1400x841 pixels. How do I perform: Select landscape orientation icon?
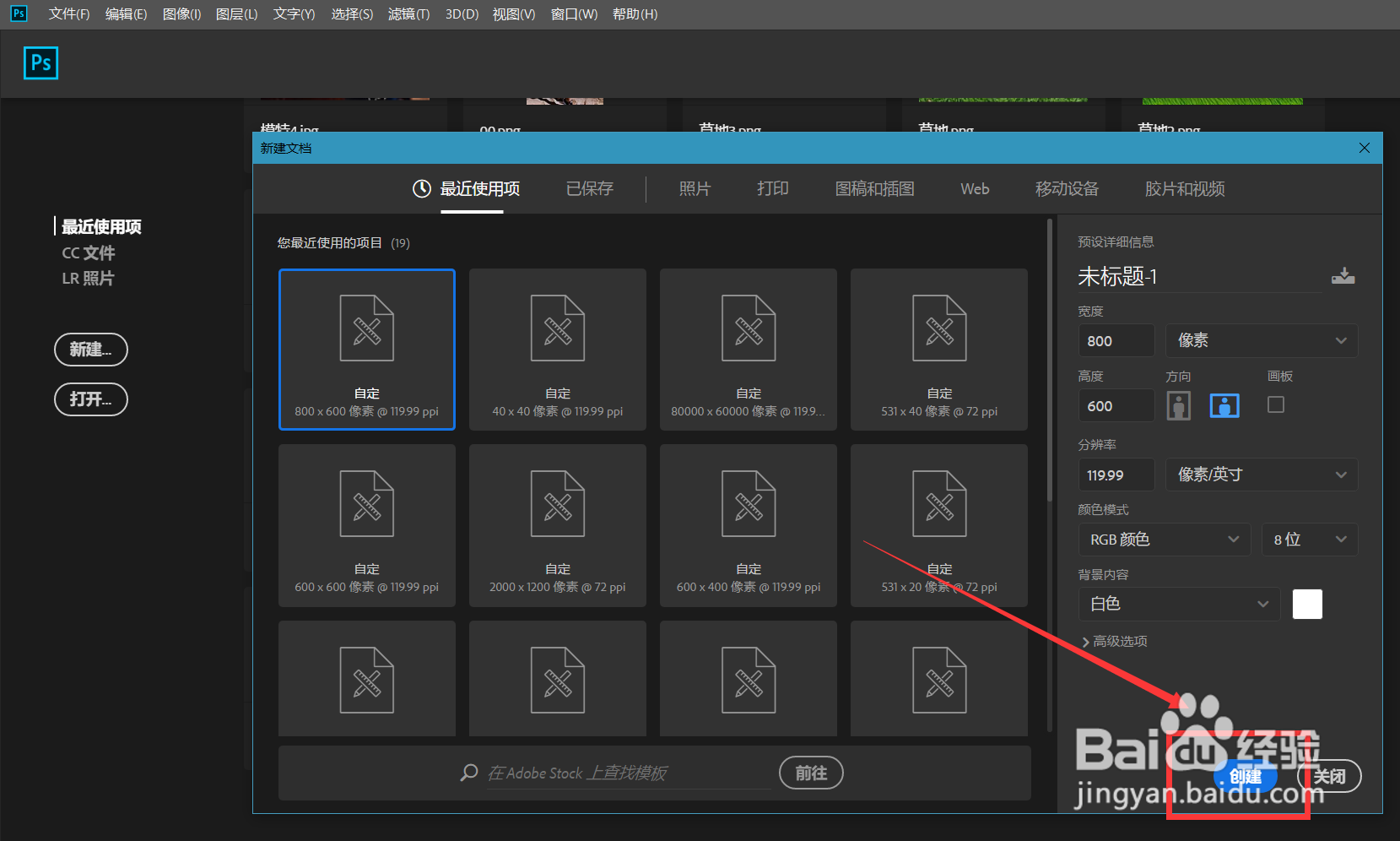(1224, 406)
